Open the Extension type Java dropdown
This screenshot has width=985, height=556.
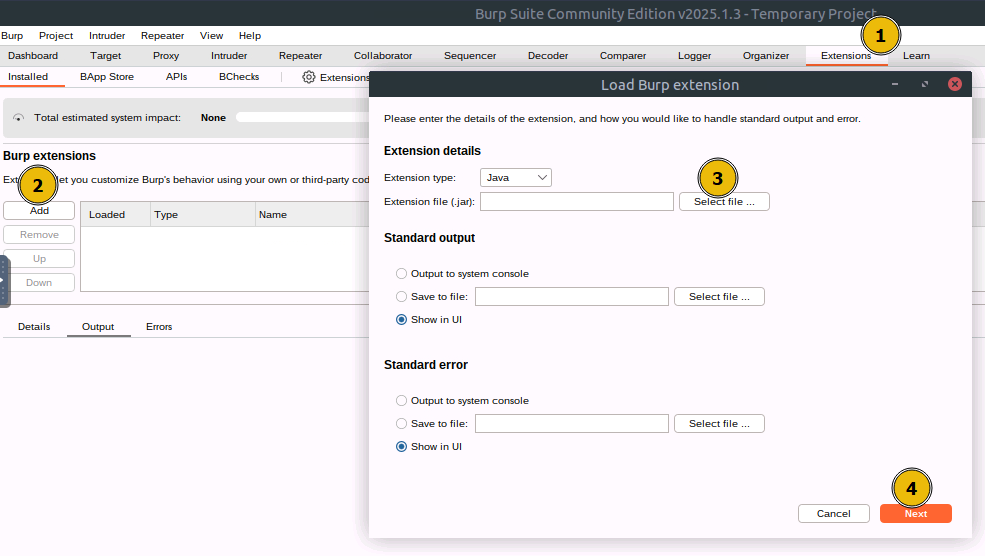516,178
